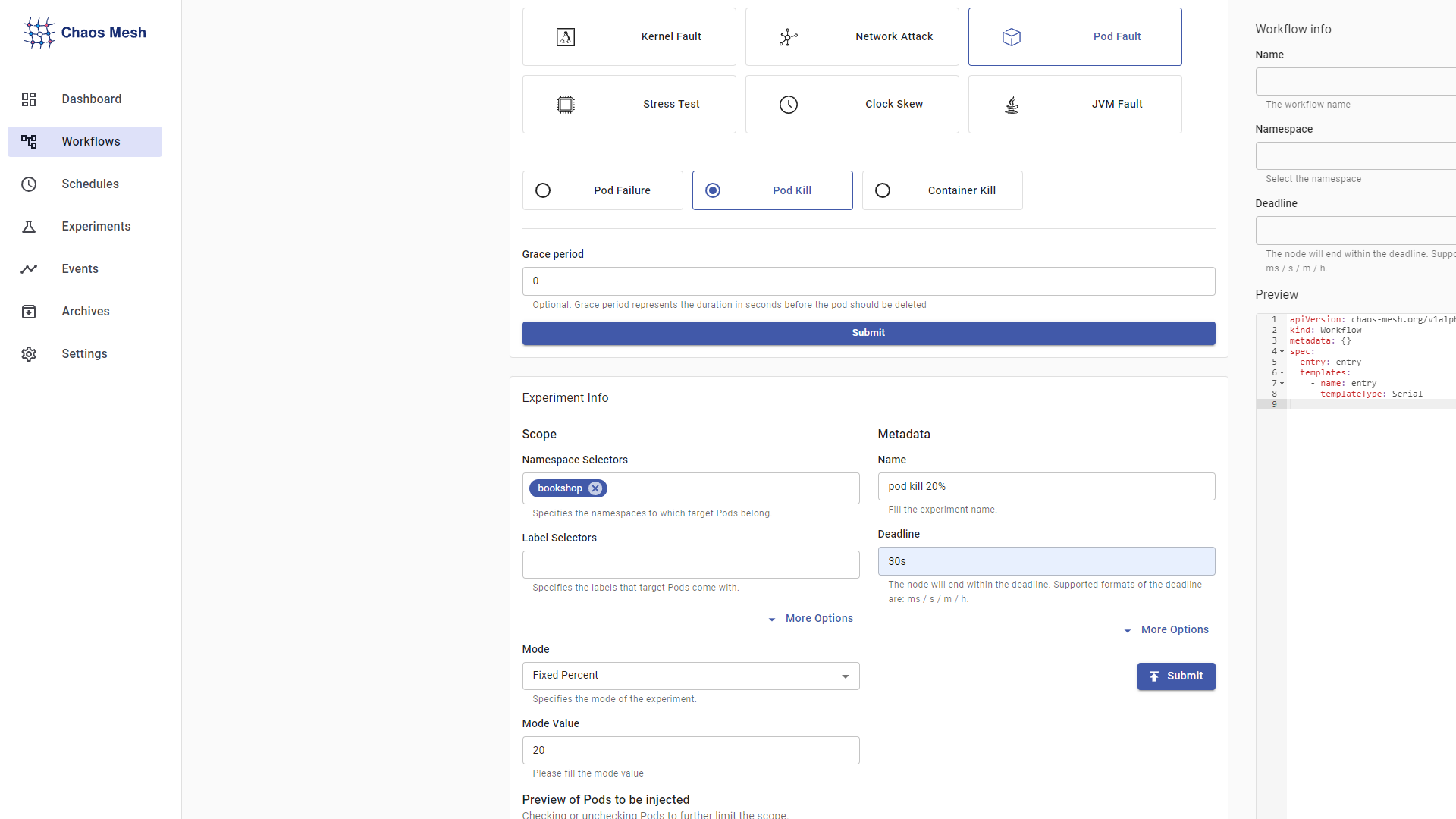Click the JVM Fault Java icon
Image resolution: width=1456 pixels, height=819 pixels.
point(1012,105)
